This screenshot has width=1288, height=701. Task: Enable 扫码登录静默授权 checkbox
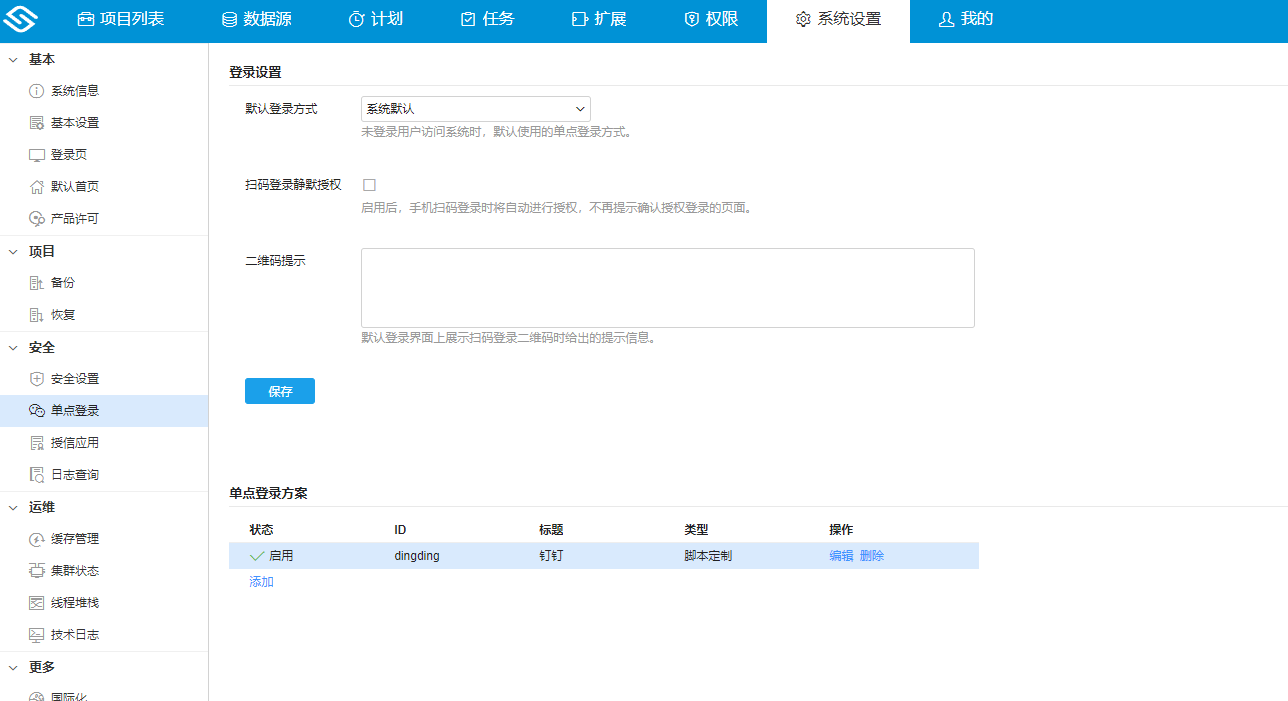pyautogui.click(x=369, y=185)
